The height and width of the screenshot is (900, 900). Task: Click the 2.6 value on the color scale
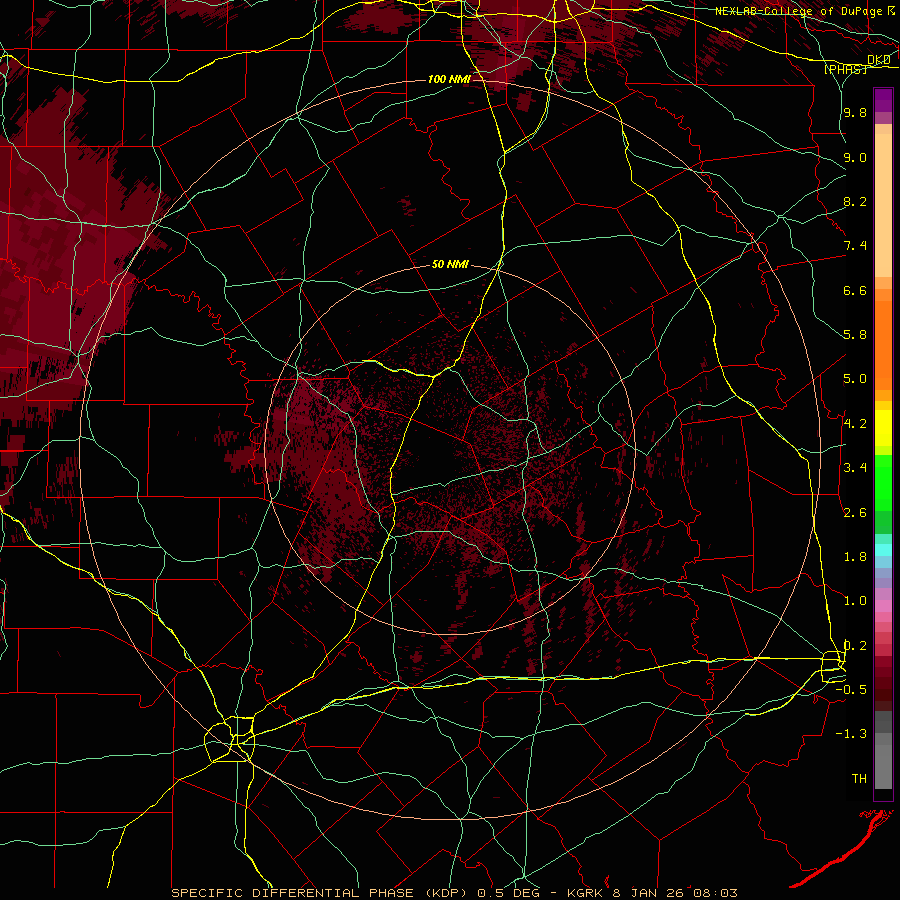tap(855, 513)
